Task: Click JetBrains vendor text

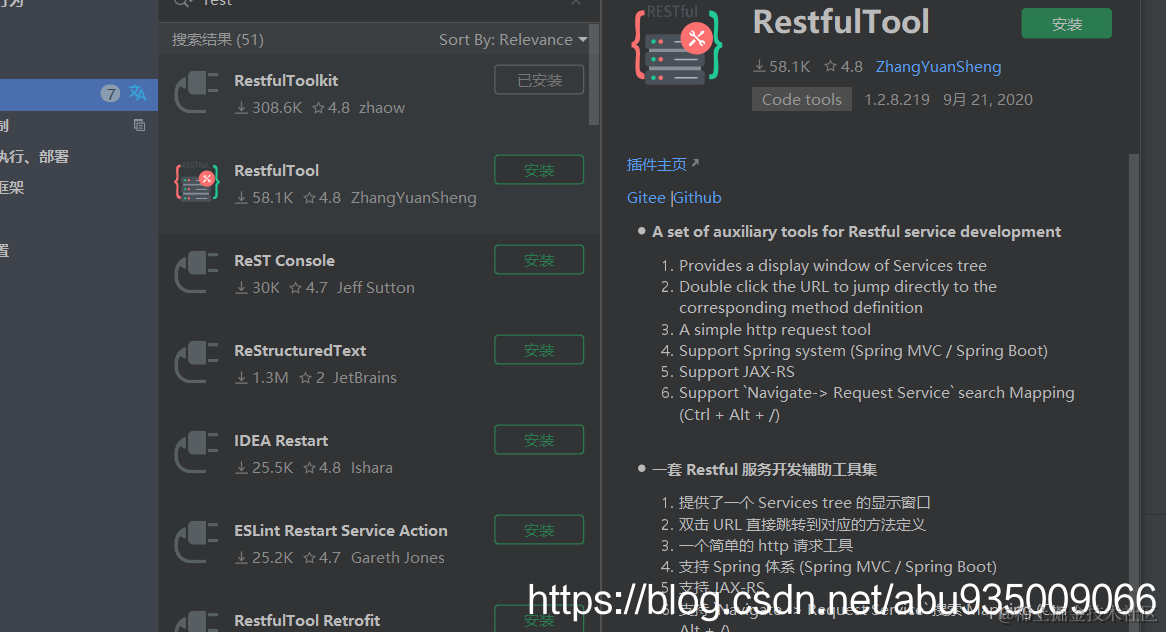Action: click(x=364, y=378)
